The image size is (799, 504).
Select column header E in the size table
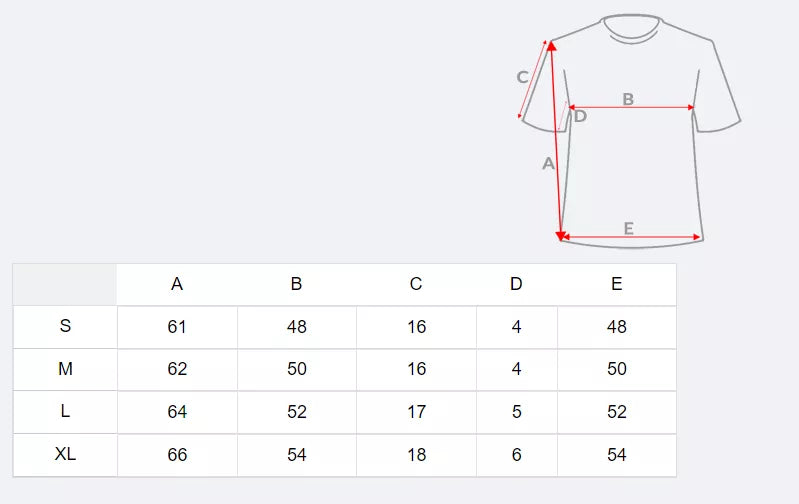coord(616,284)
